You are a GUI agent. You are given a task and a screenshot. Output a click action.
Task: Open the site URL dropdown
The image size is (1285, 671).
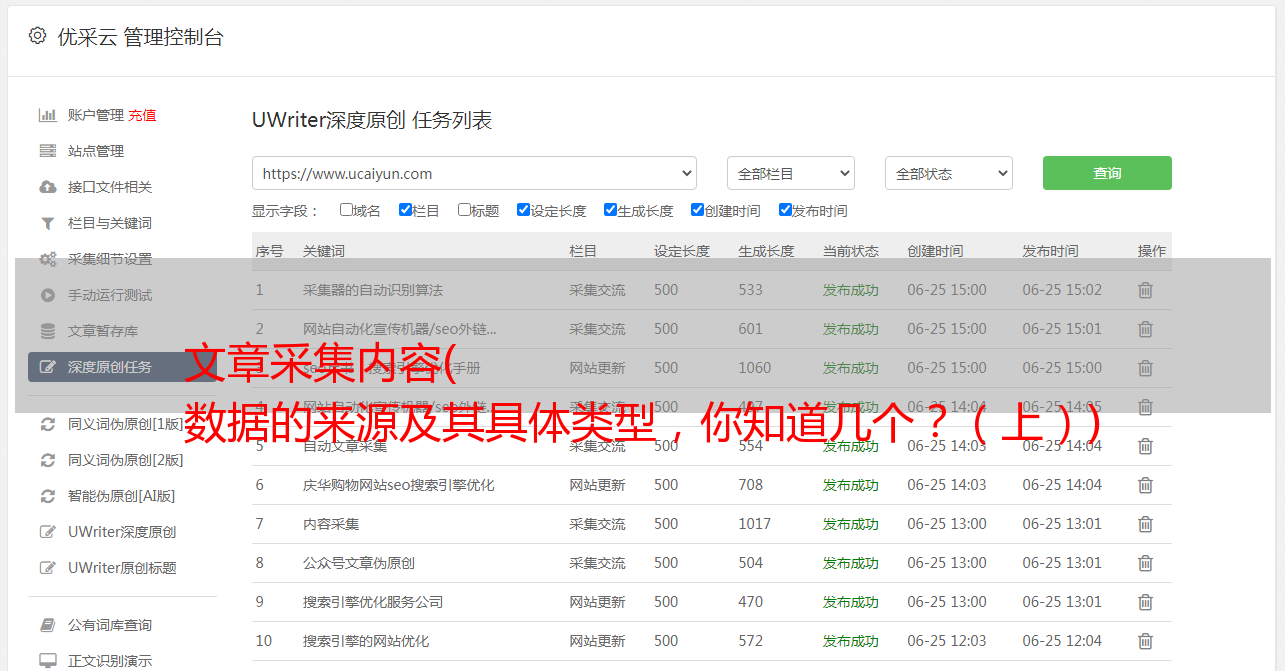pyautogui.click(x=474, y=173)
